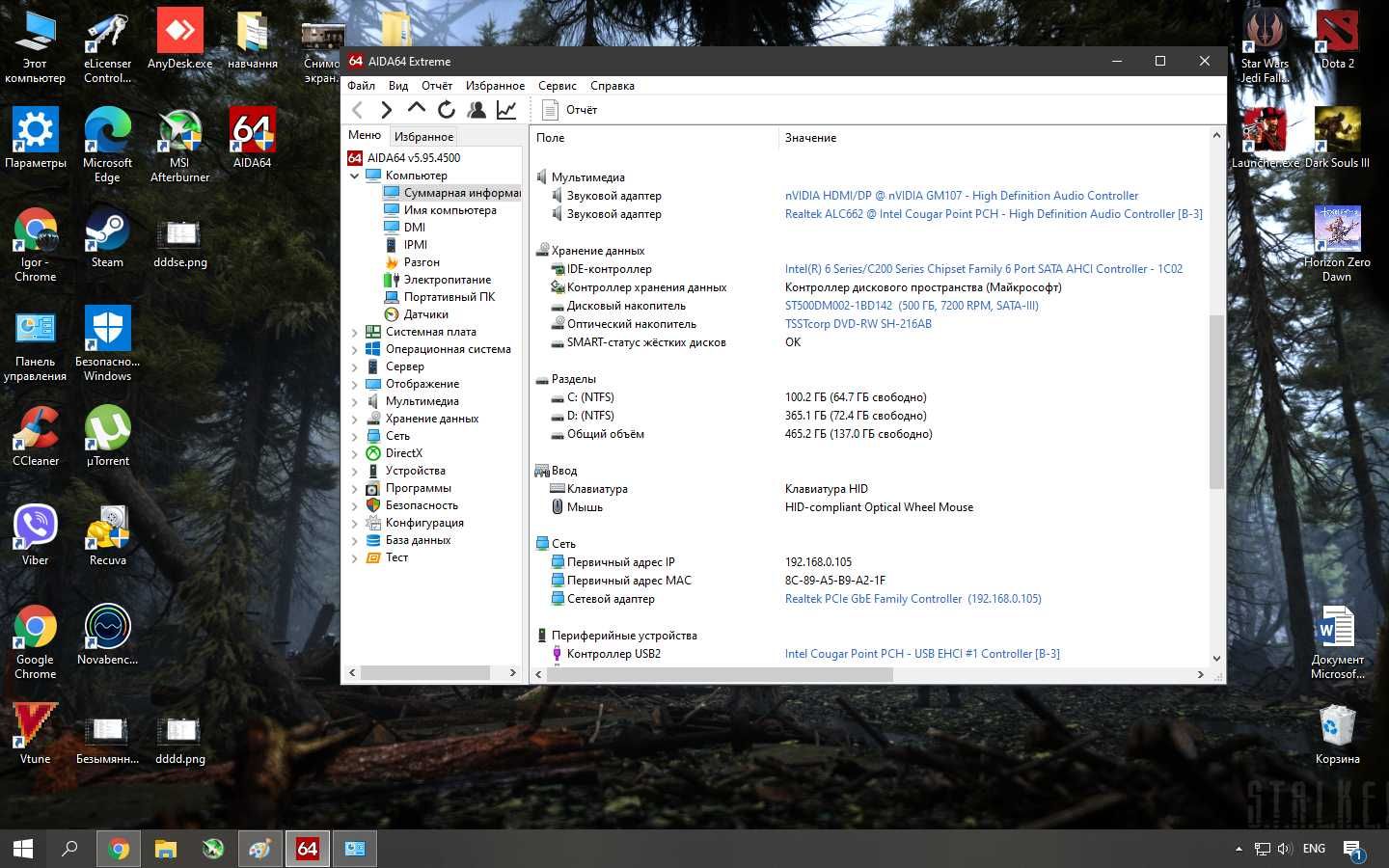Open the ST500DM002-1BD142 disk link
1389x868 pixels.
tap(912, 306)
